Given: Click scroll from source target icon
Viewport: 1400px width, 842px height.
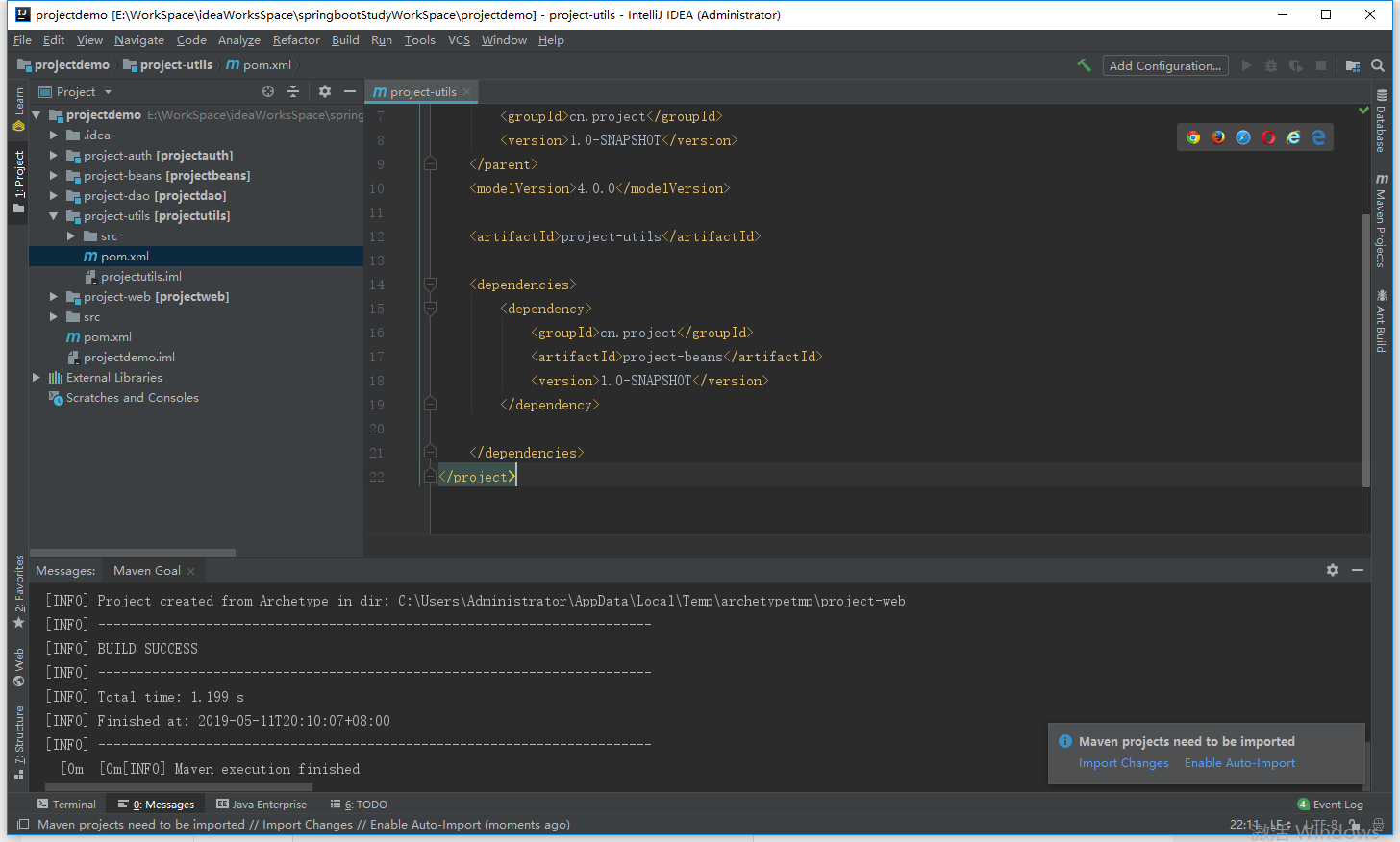Looking at the screenshot, I should point(268,91).
